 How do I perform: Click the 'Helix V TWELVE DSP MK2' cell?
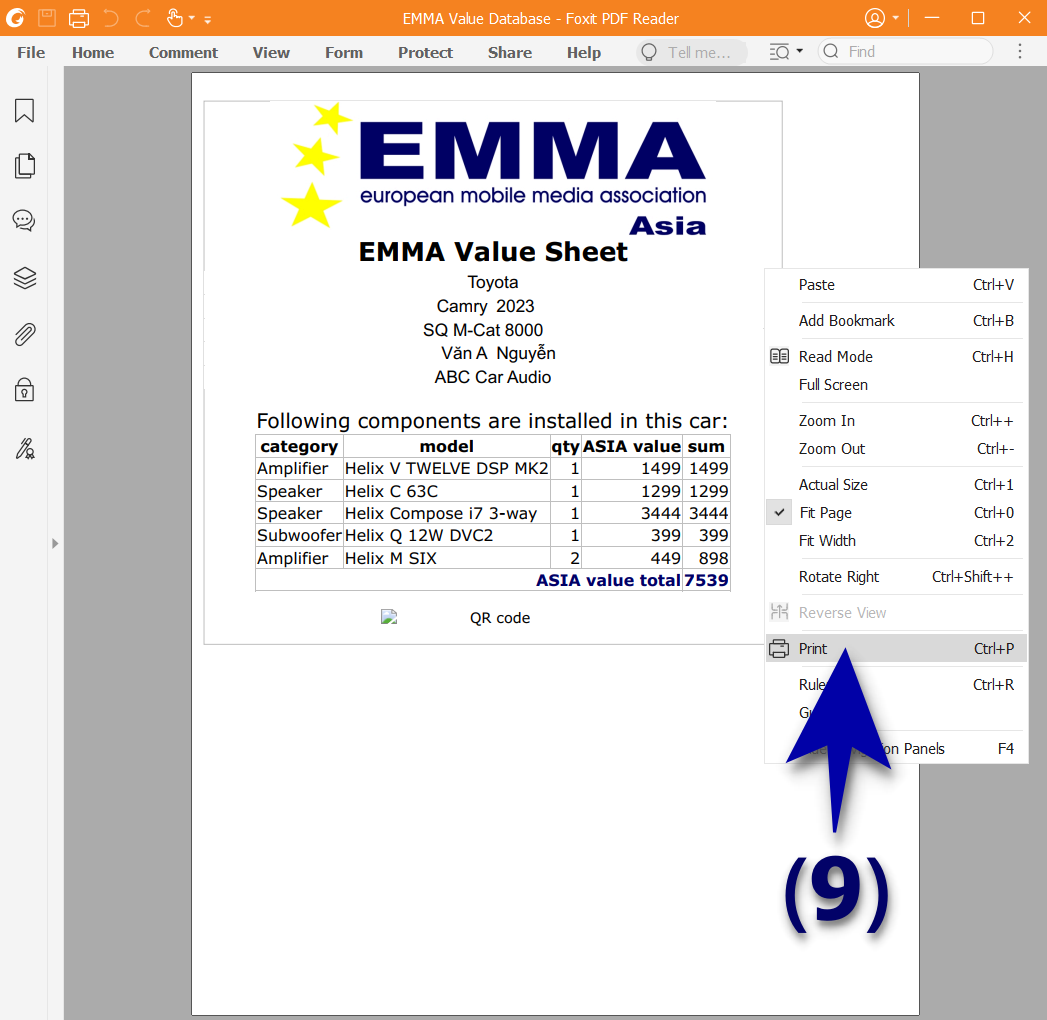pyautogui.click(x=447, y=469)
